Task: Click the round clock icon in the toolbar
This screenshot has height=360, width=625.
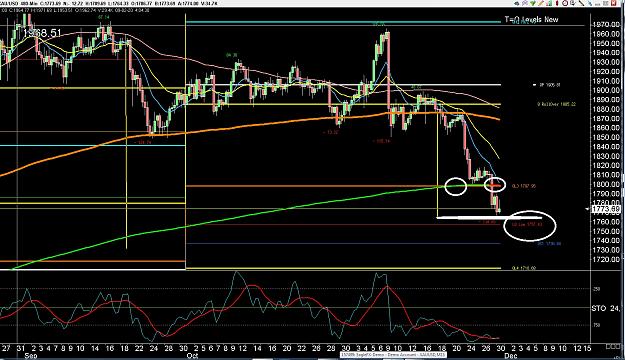Action: [565, 3]
